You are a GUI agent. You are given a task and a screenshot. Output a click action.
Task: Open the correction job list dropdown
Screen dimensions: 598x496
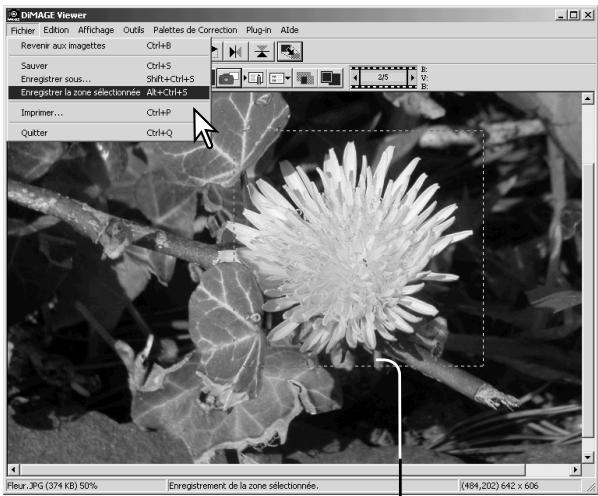tap(279, 78)
